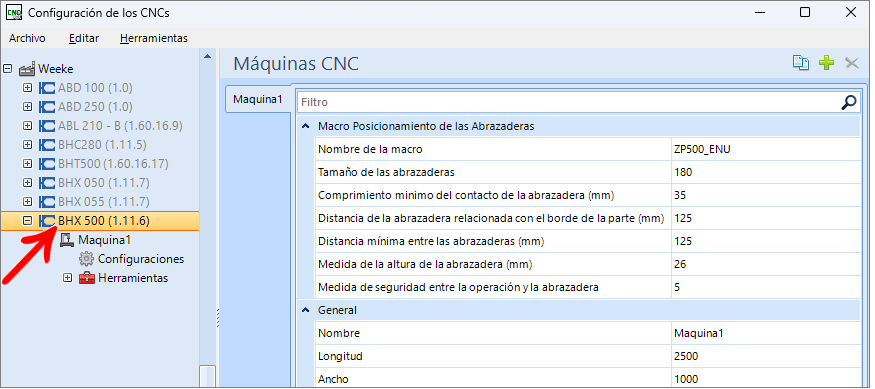Click the ABL 210 - B machine icon

47,126
